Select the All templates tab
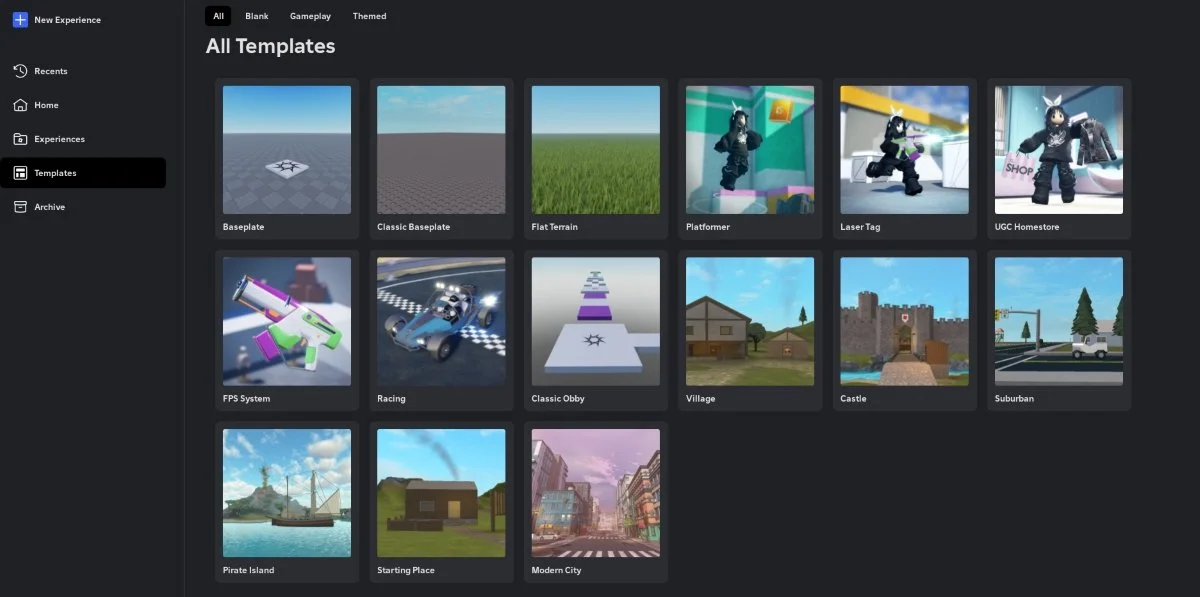Viewport: 1200px width, 597px height. click(x=218, y=16)
